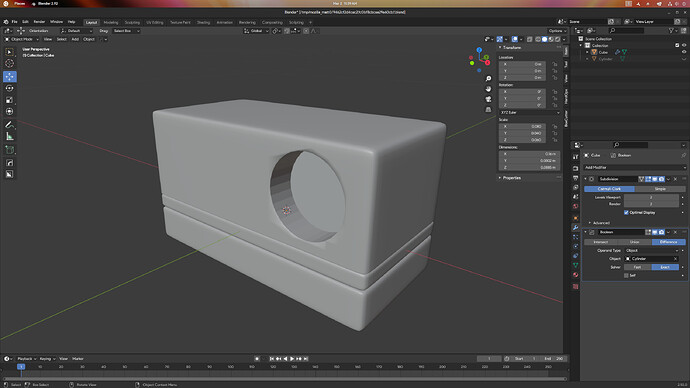The width and height of the screenshot is (690, 388).
Task: Open the viewport Options dropdown
Action: [557, 31]
